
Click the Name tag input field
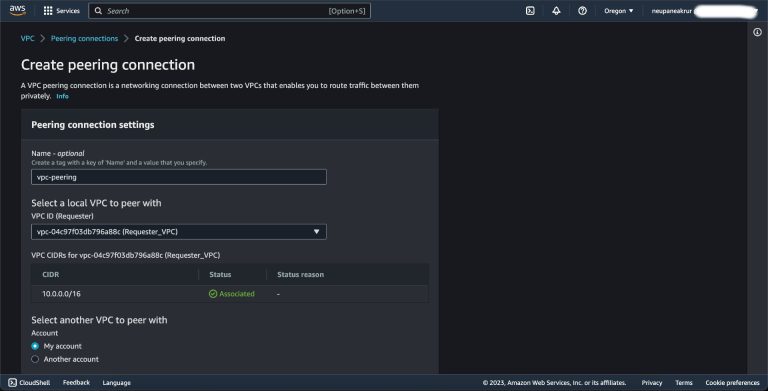(179, 177)
